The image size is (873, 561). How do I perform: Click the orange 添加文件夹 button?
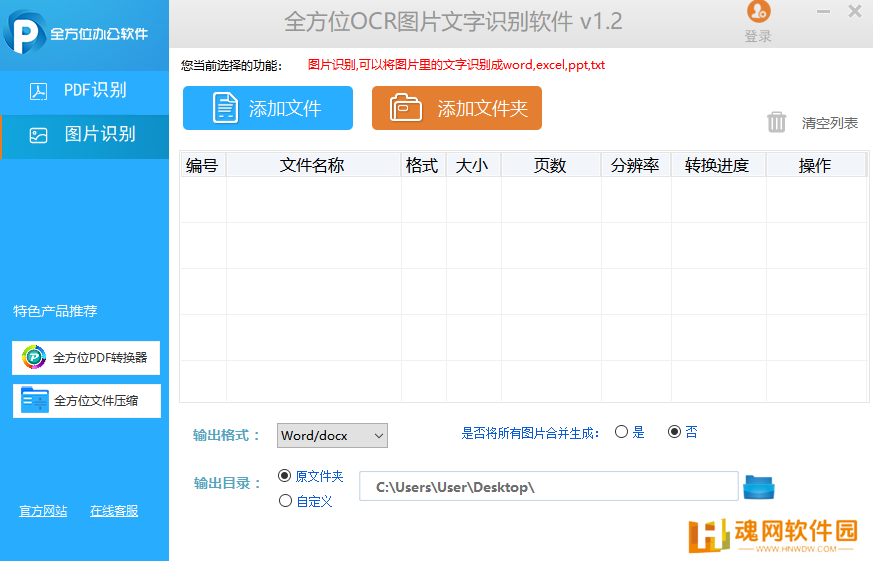pos(457,108)
